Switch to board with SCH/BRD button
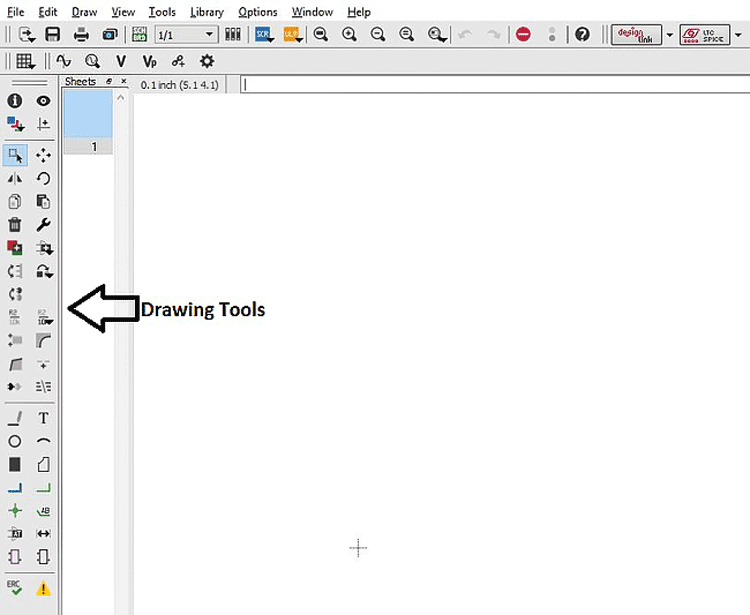The width and height of the screenshot is (750, 615). pyautogui.click(x=140, y=35)
